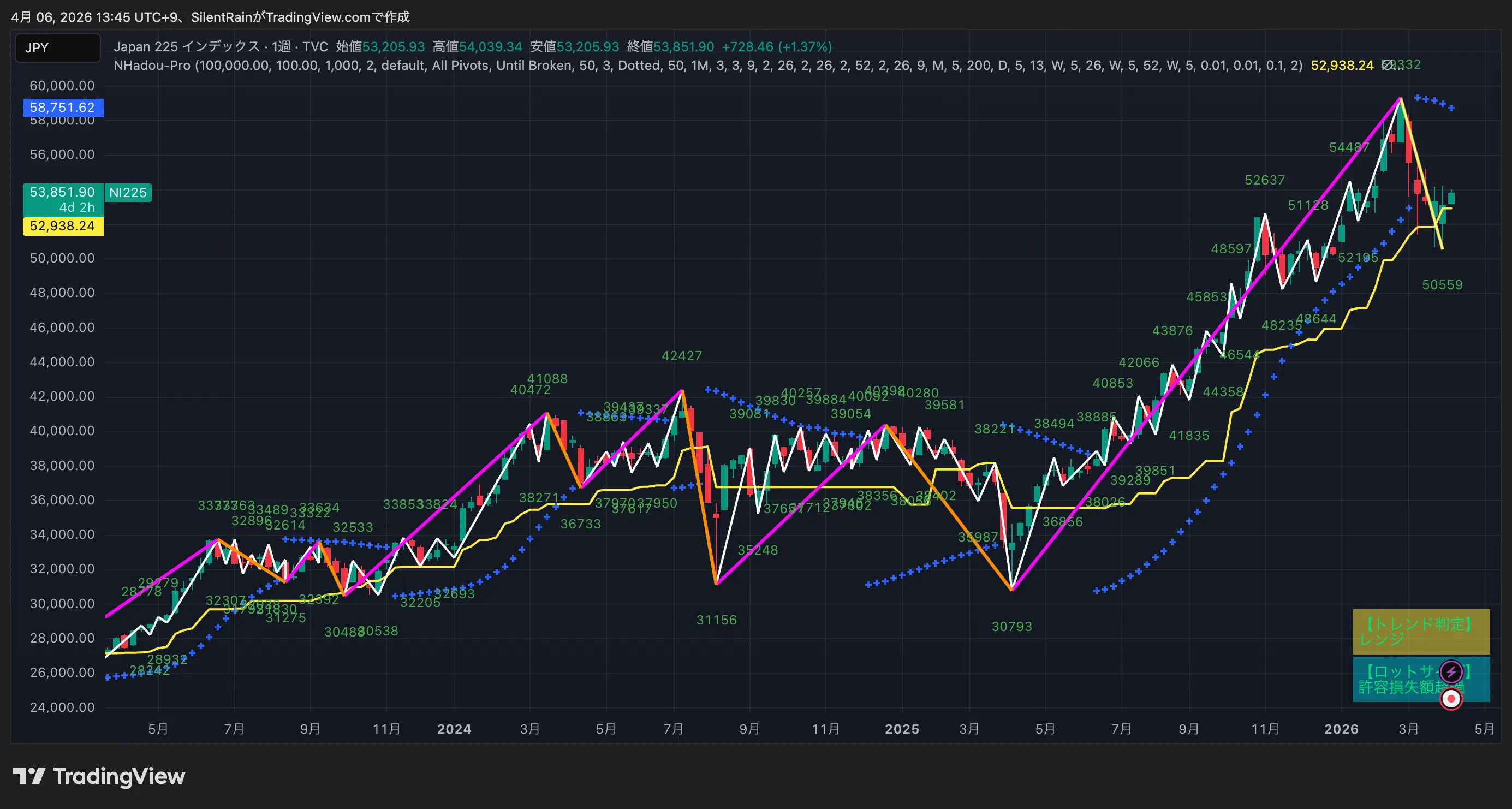The image size is (1512, 809).
Task: Click the NI225 symbol price tag
Action: pos(128,193)
